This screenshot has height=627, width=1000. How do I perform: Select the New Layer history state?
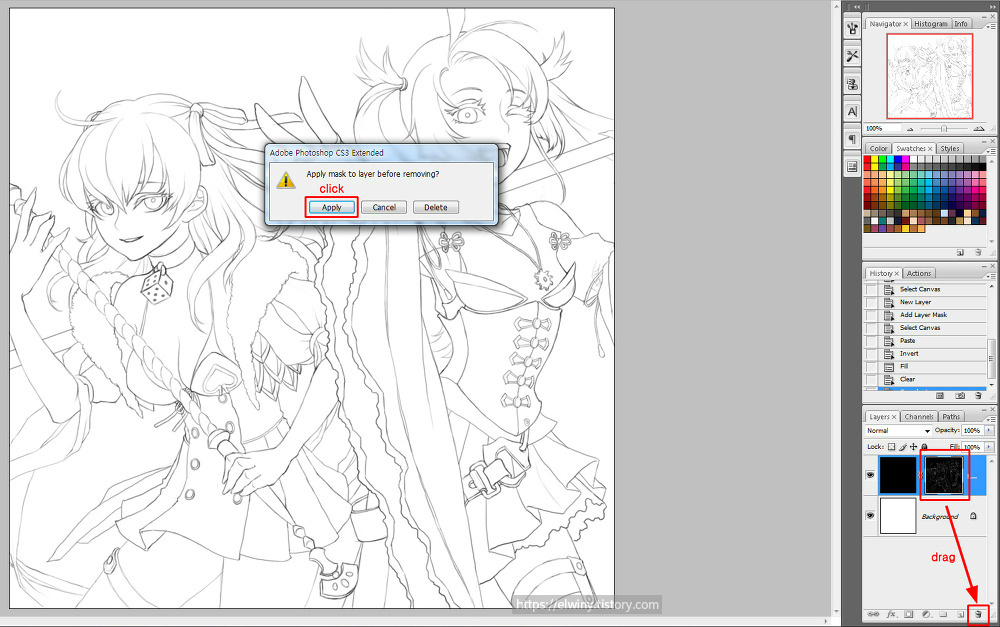pos(934,302)
